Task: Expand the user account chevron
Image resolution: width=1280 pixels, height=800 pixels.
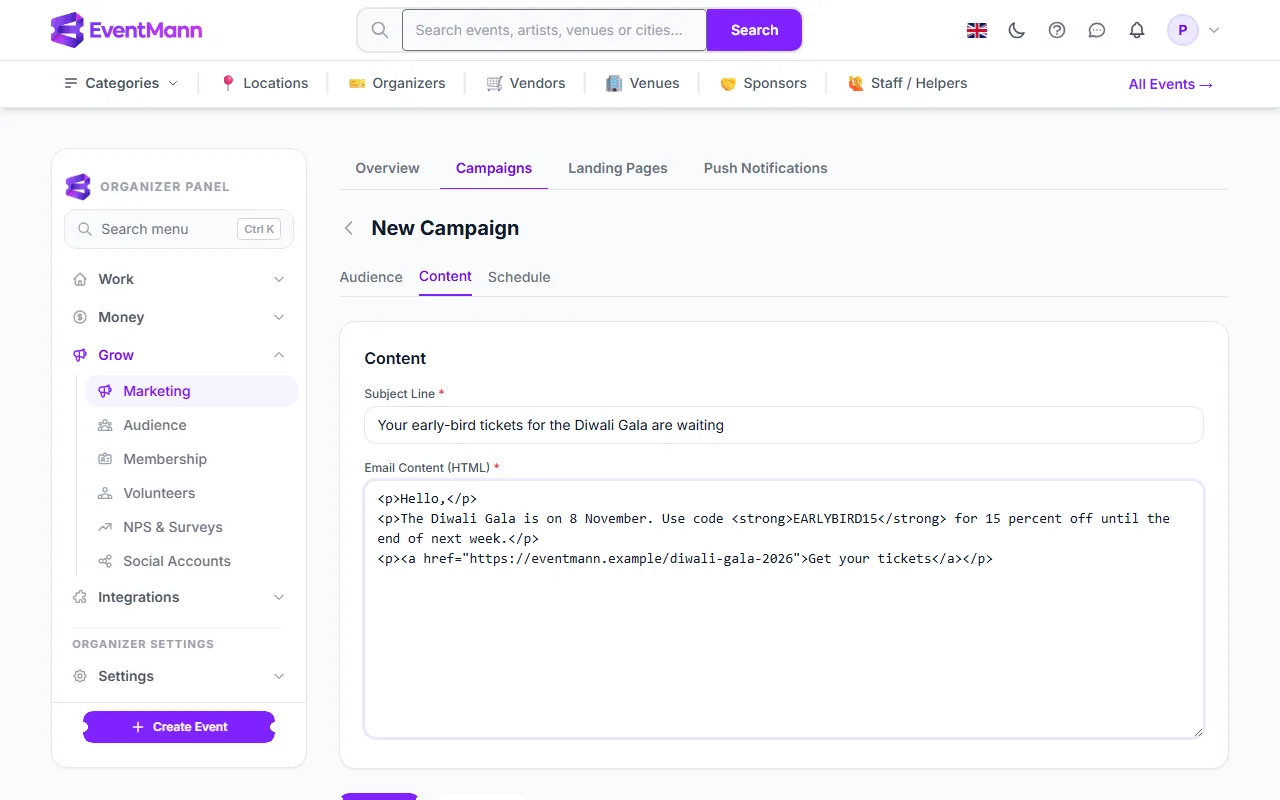Action: (x=1214, y=30)
